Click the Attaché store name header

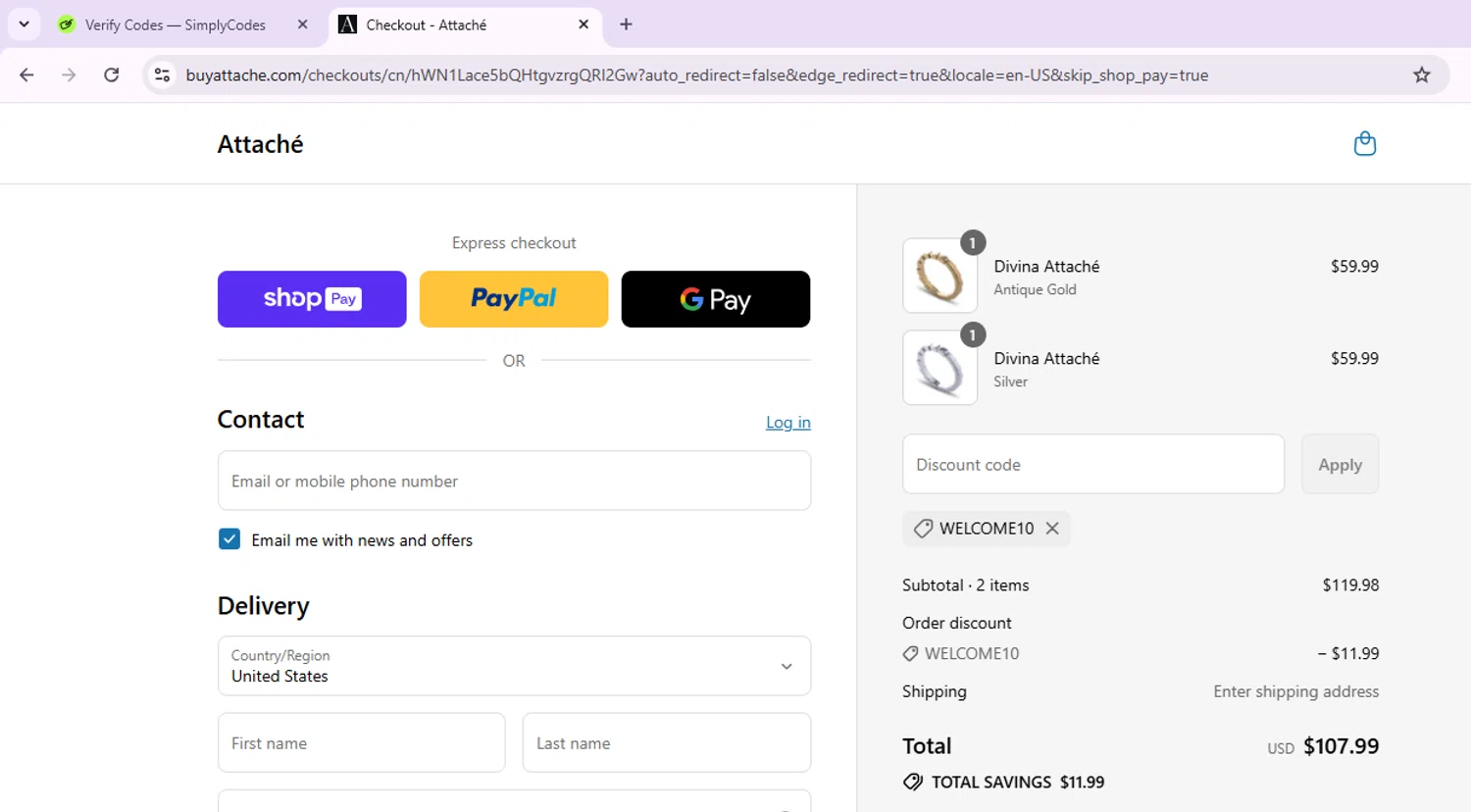260,144
